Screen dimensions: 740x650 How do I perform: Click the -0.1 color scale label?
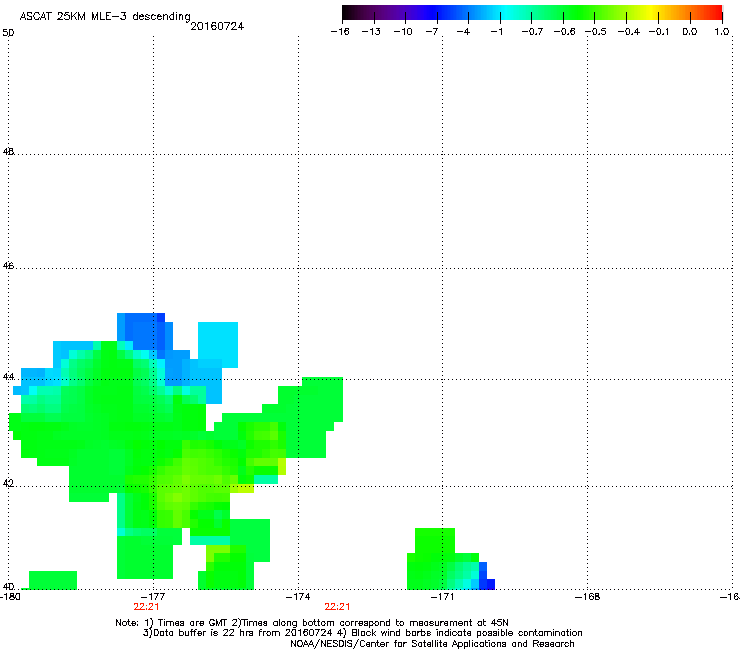(x=659, y=32)
